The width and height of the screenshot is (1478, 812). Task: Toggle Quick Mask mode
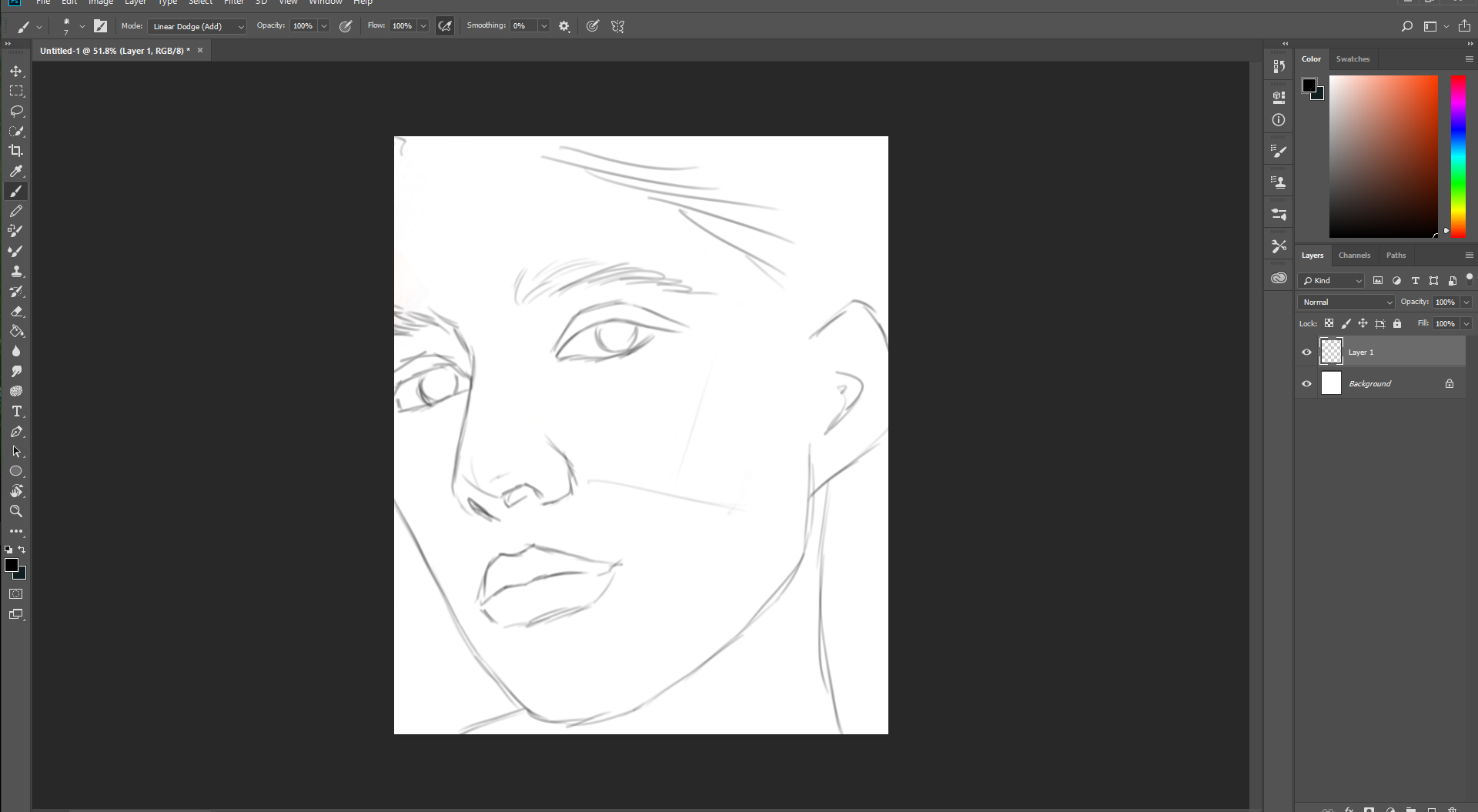[x=16, y=594]
